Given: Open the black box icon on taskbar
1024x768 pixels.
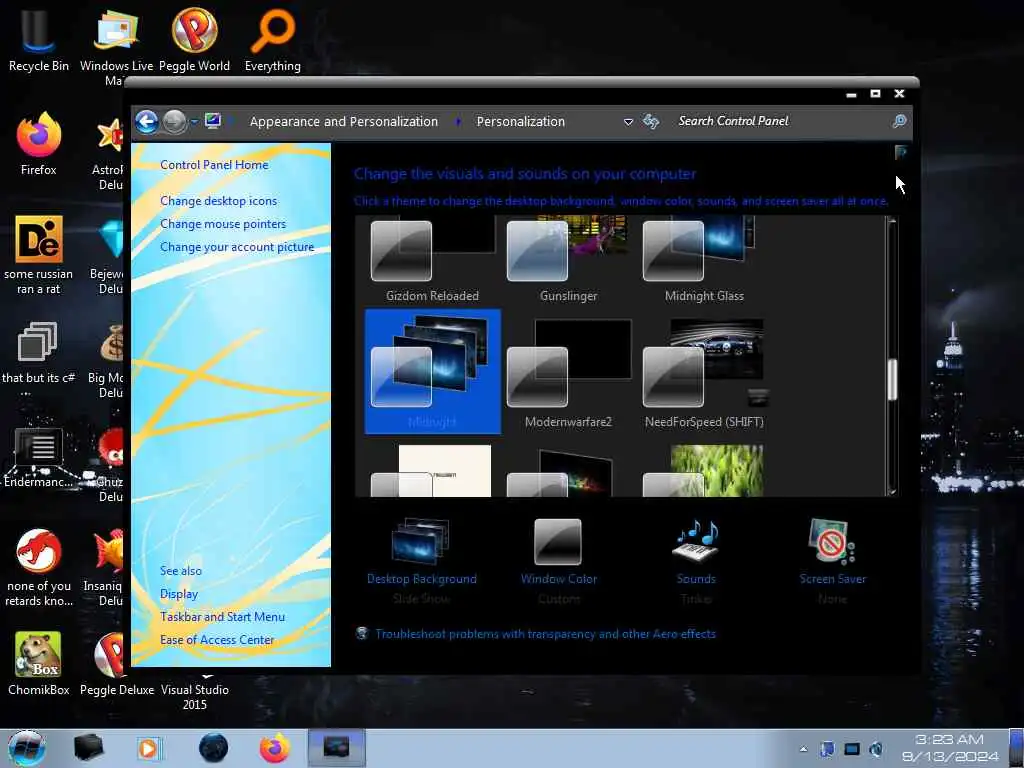Looking at the screenshot, I should [89, 748].
